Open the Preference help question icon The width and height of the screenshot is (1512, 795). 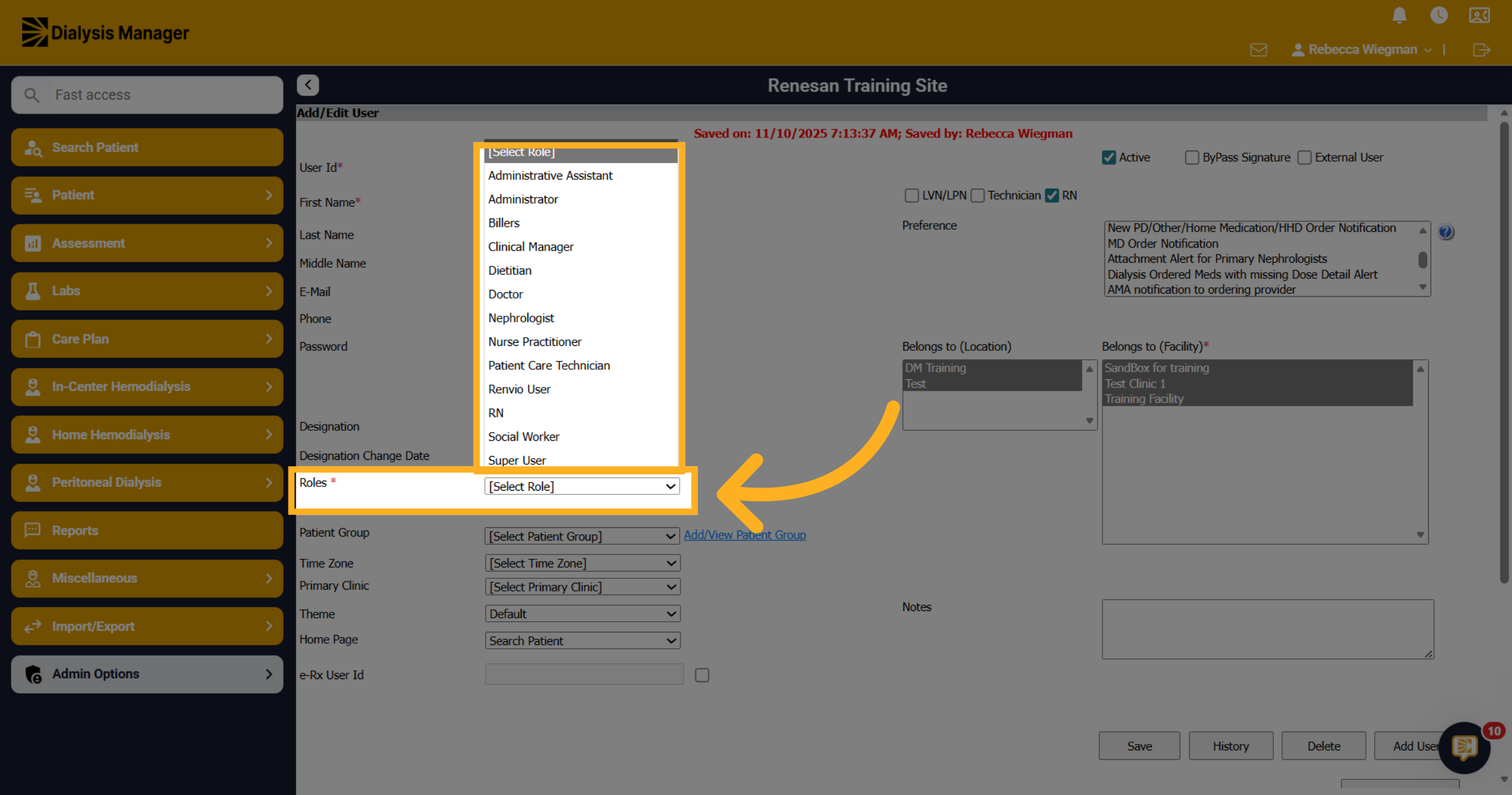pyautogui.click(x=1446, y=232)
